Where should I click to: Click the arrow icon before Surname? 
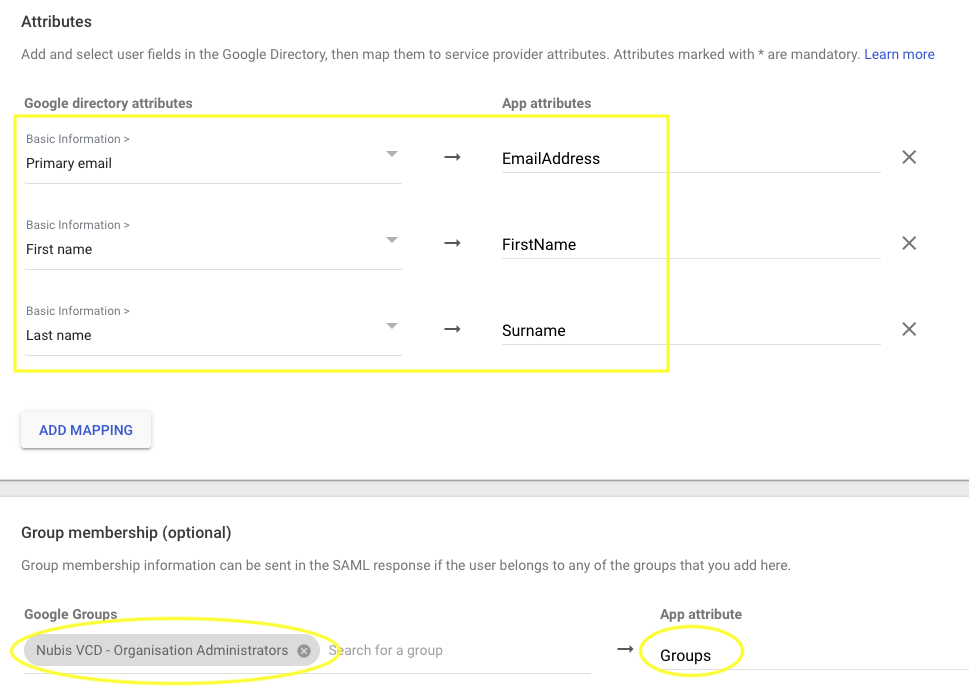coord(452,329)
